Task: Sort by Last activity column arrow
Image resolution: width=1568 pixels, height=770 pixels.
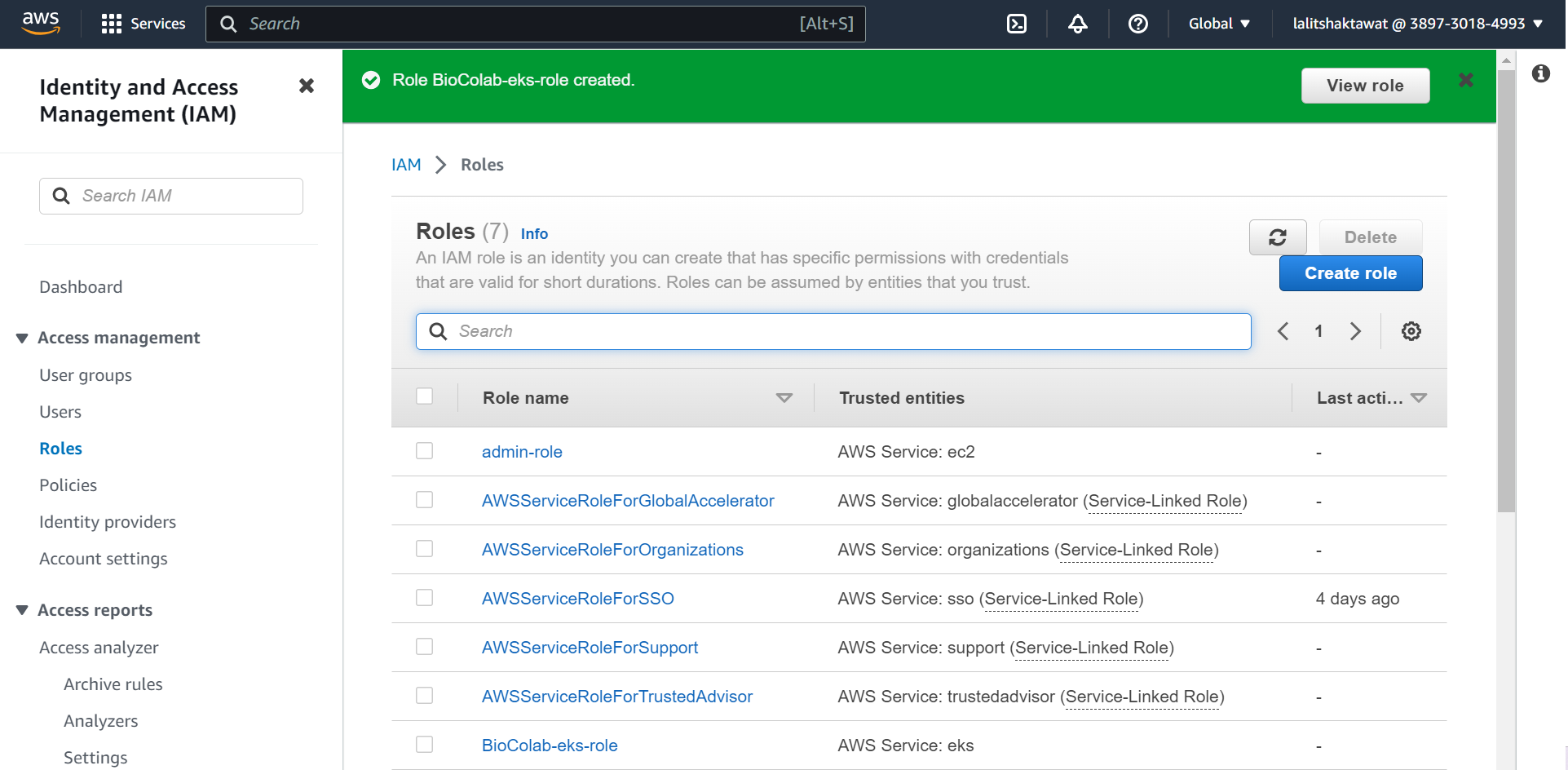Action: tap(1419, 398)
